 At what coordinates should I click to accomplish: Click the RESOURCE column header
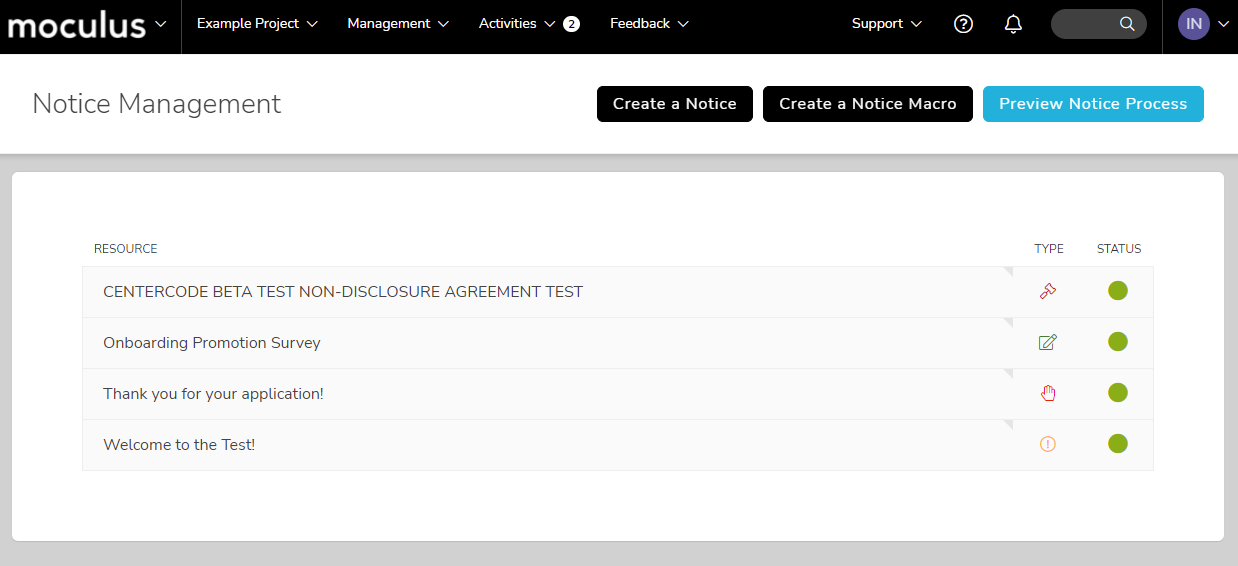point(125,249)
